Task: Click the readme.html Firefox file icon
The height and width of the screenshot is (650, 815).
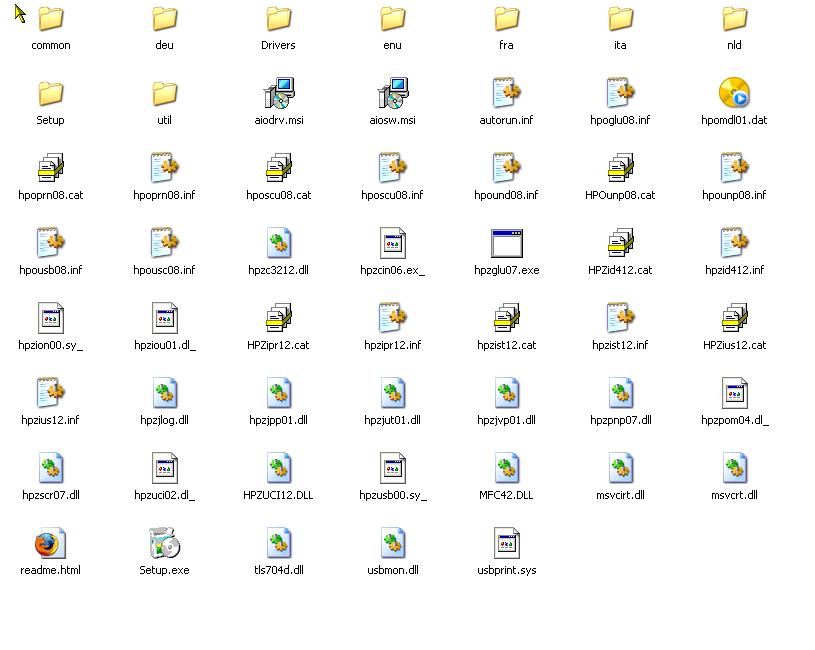Action: [x=50, y=544]
